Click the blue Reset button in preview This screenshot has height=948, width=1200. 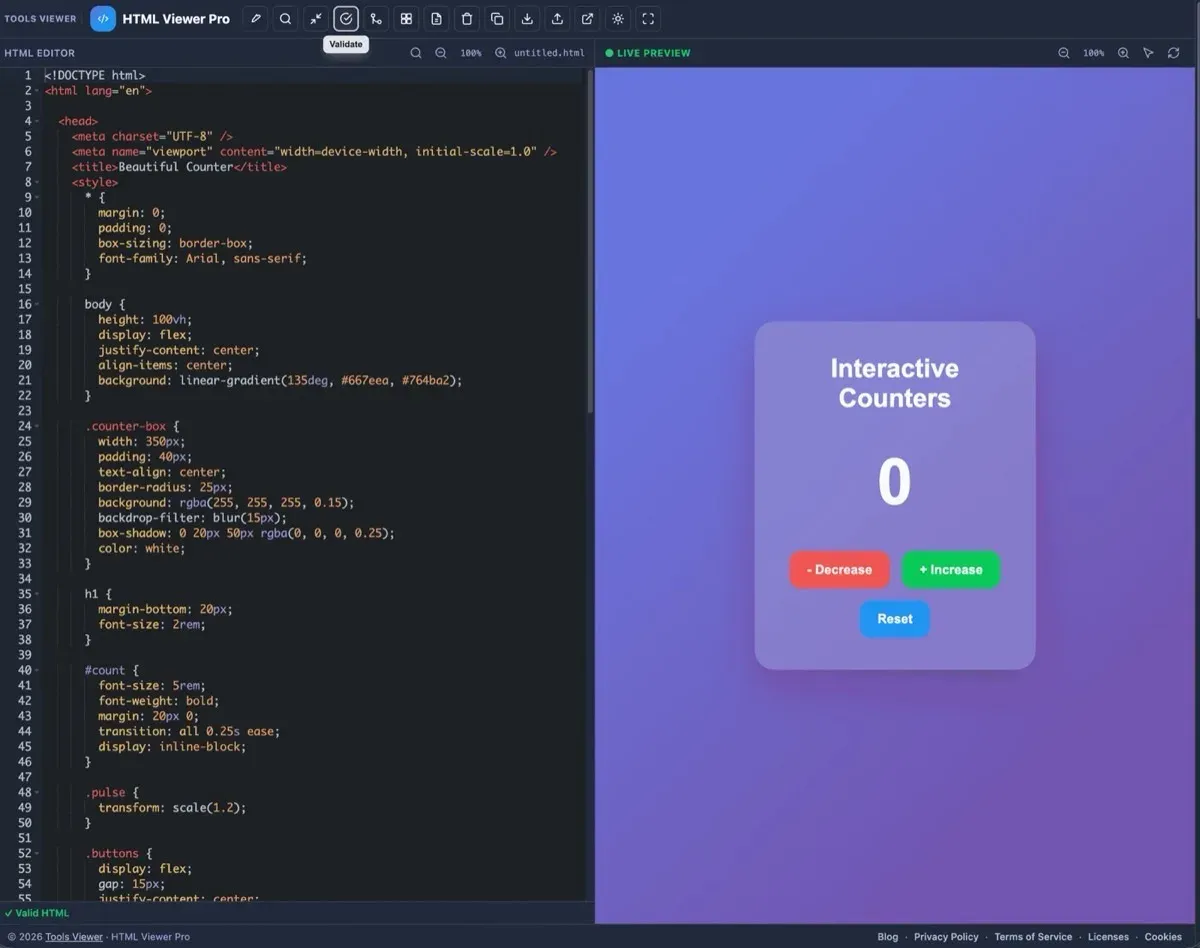(x=895, y=619)
